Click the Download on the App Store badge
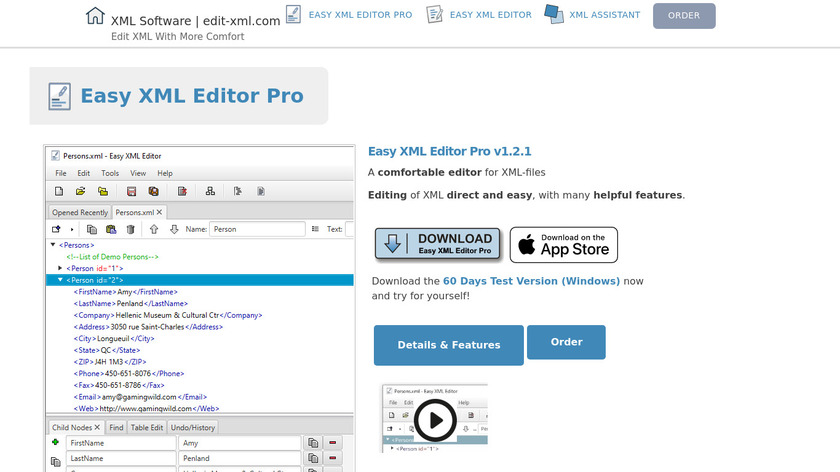Viewport: 840px width, 472px height. [564, 245]
